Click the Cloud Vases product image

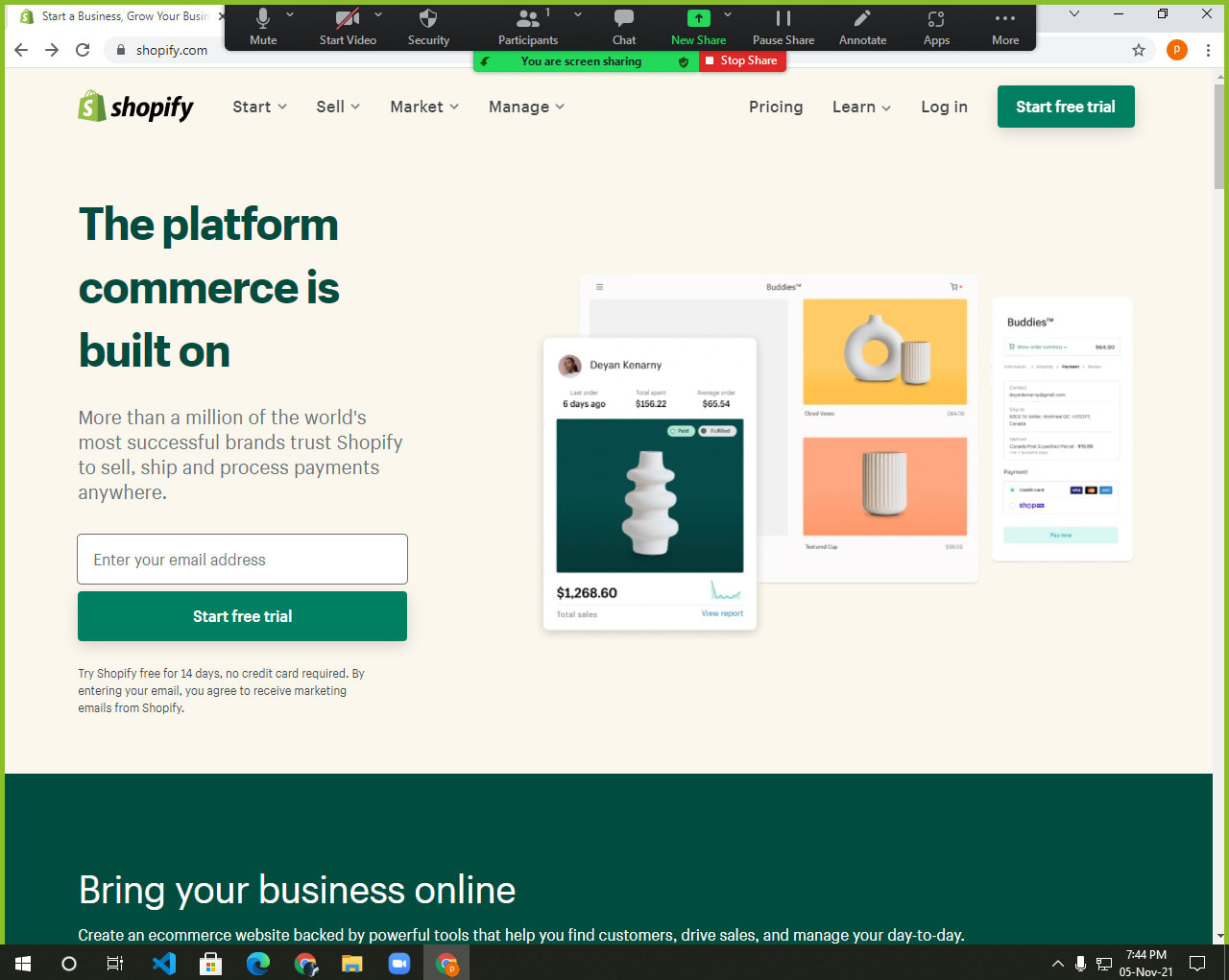(884, 351)
